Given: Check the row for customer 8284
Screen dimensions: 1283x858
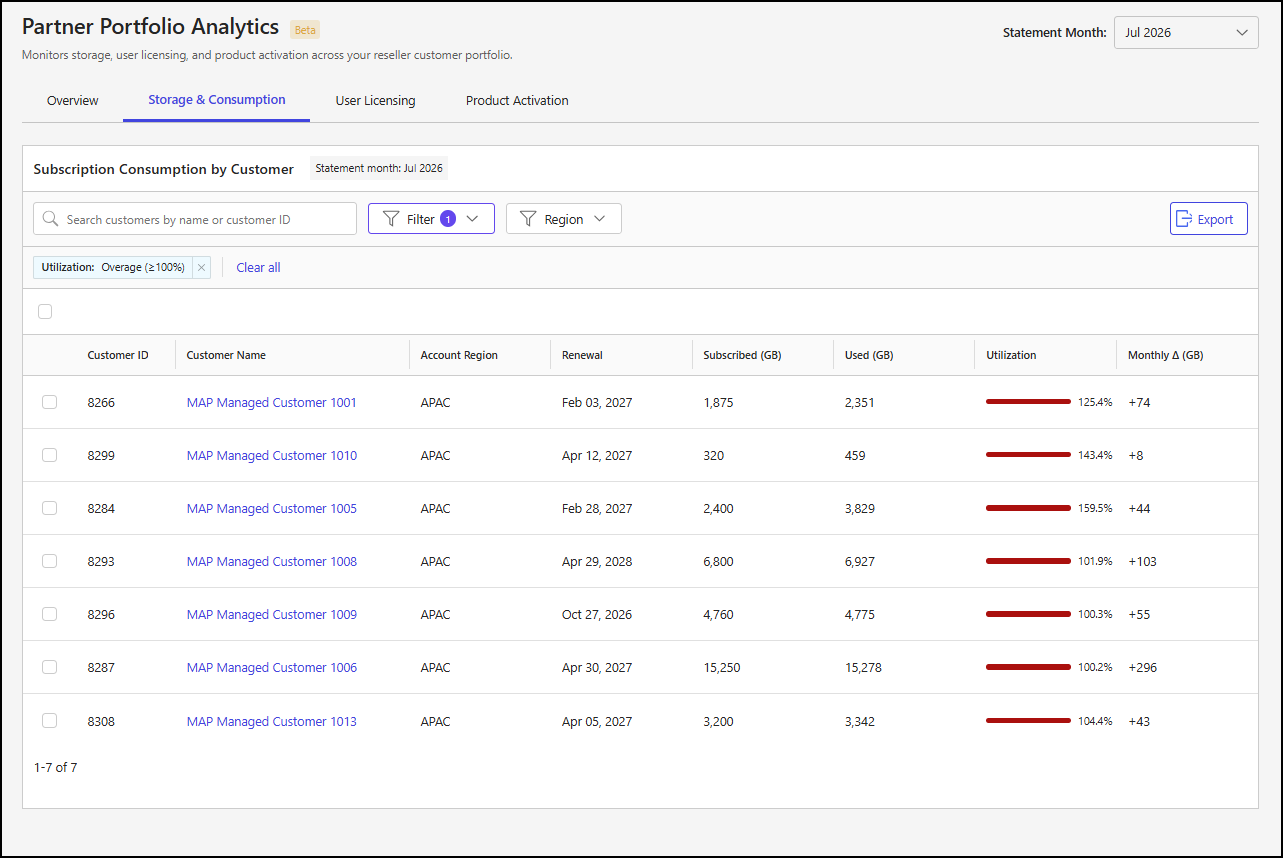Looking at the screenshot, I should tap(49, 508).
